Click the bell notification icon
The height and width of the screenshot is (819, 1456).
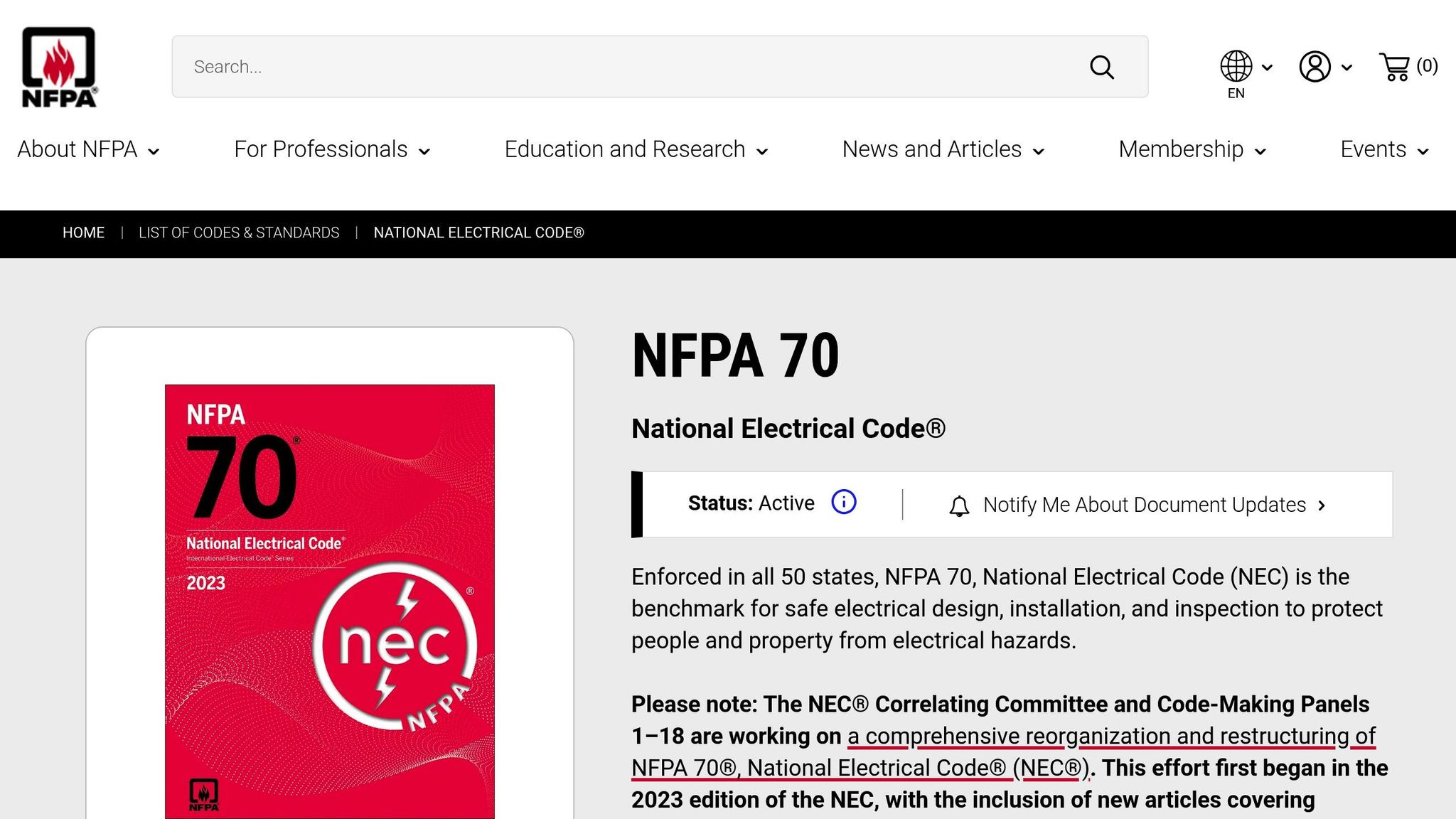click(x=959, y=505)
